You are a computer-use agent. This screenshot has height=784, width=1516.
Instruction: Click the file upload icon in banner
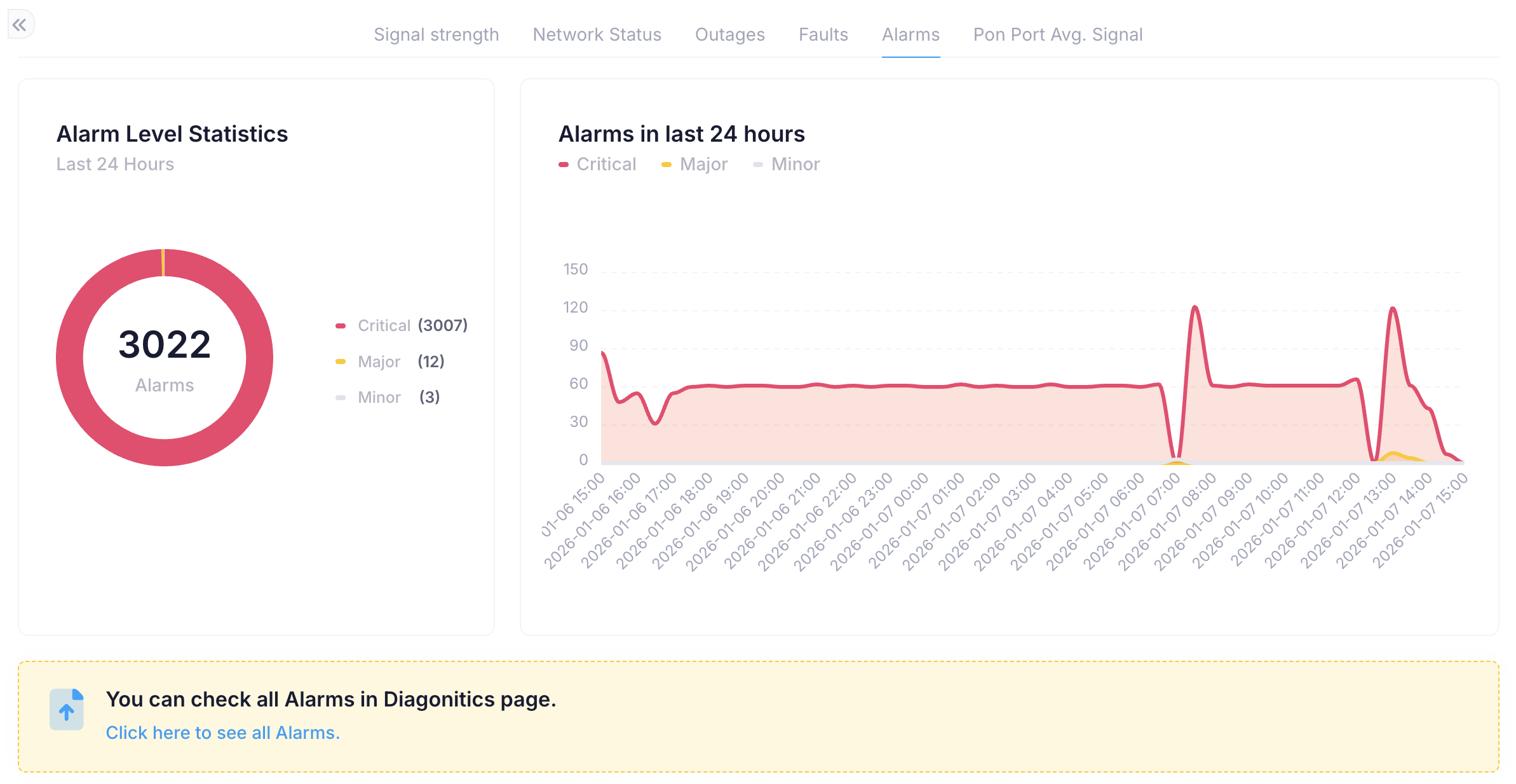[x=67, y=709]
